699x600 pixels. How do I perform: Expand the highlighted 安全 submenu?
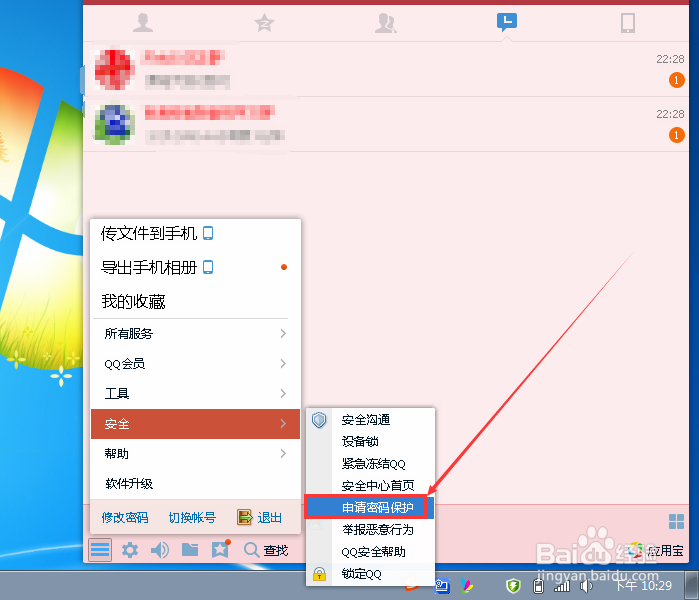pyautogui.click(x=195, y=424)
